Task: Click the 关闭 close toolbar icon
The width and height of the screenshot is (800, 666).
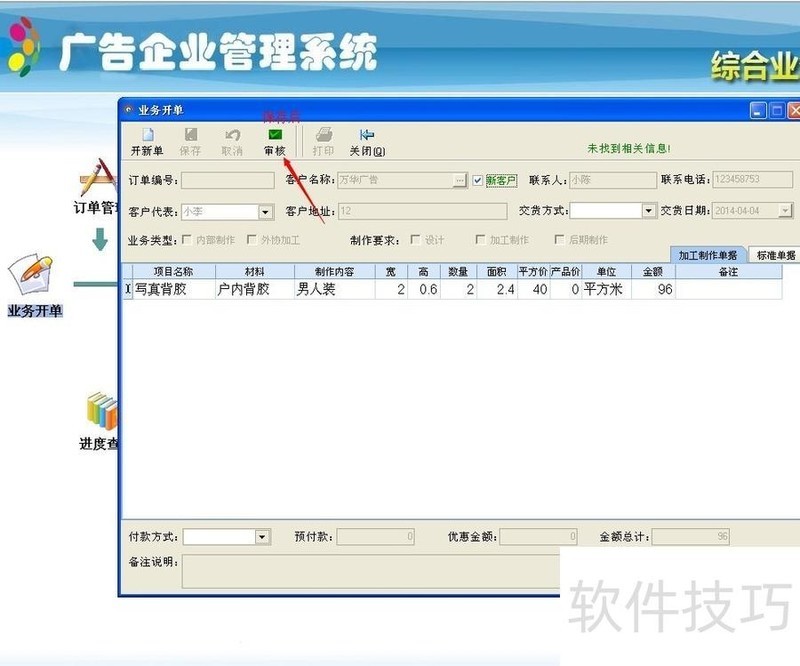Action: pyautogui.click(x=367, y=135)
